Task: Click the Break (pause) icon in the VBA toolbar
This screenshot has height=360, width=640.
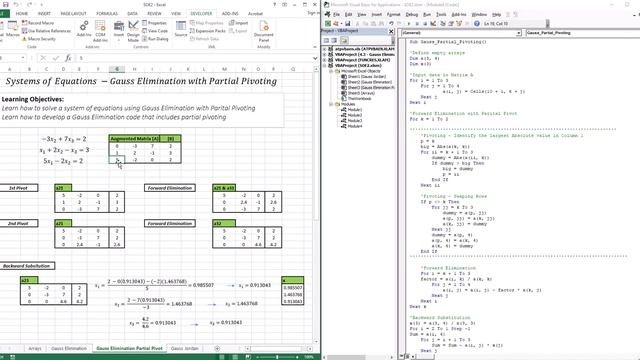Action: tap(417, 24)
